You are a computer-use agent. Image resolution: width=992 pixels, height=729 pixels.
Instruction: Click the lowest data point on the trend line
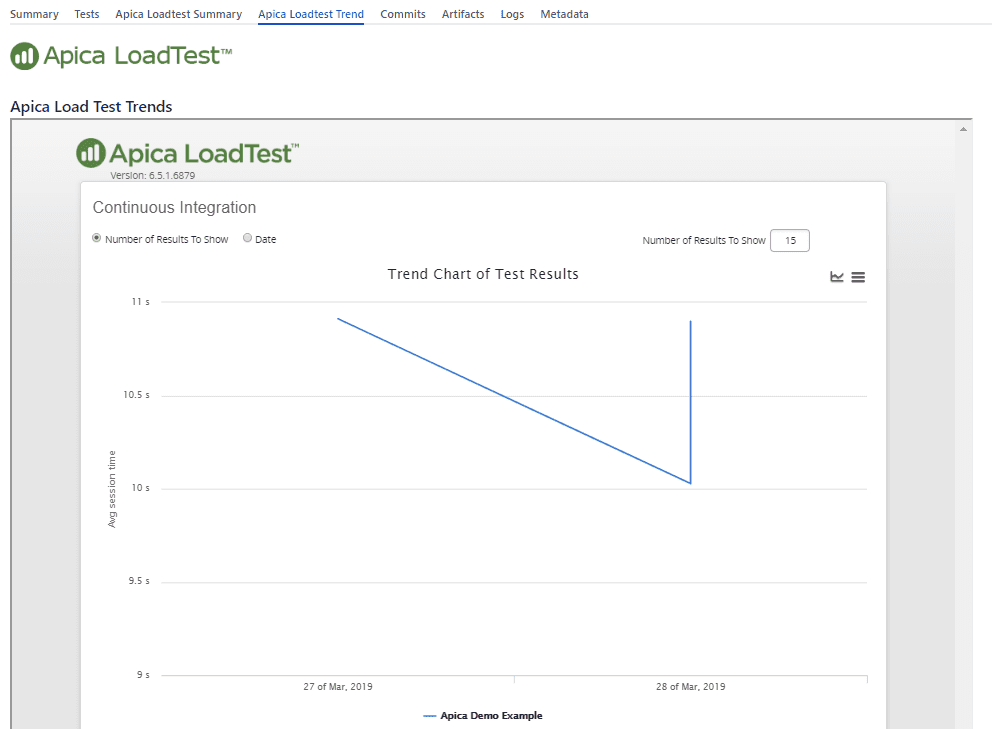click(690, 483)
